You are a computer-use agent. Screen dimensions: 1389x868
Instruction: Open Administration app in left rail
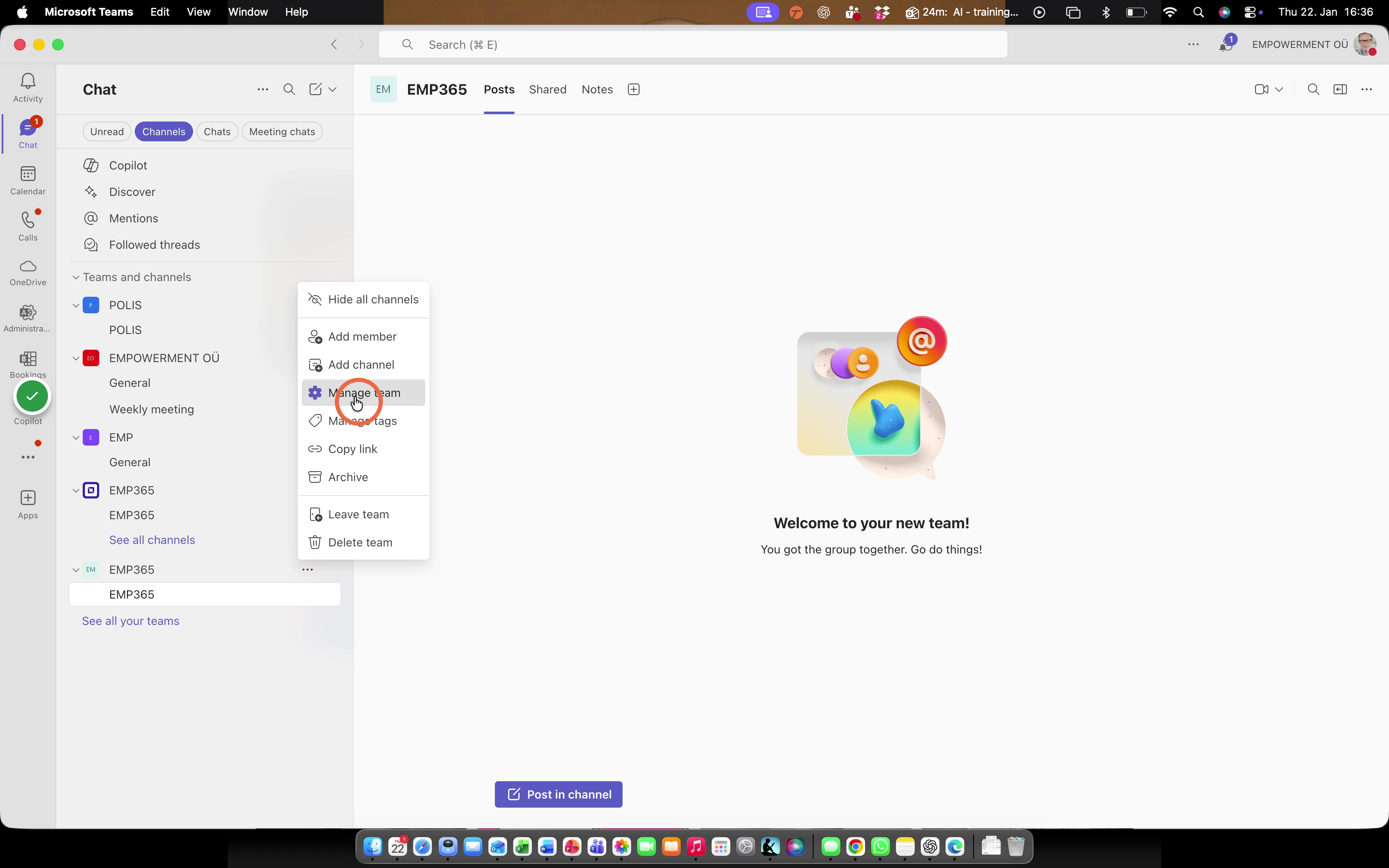click(x=28, y=319)
